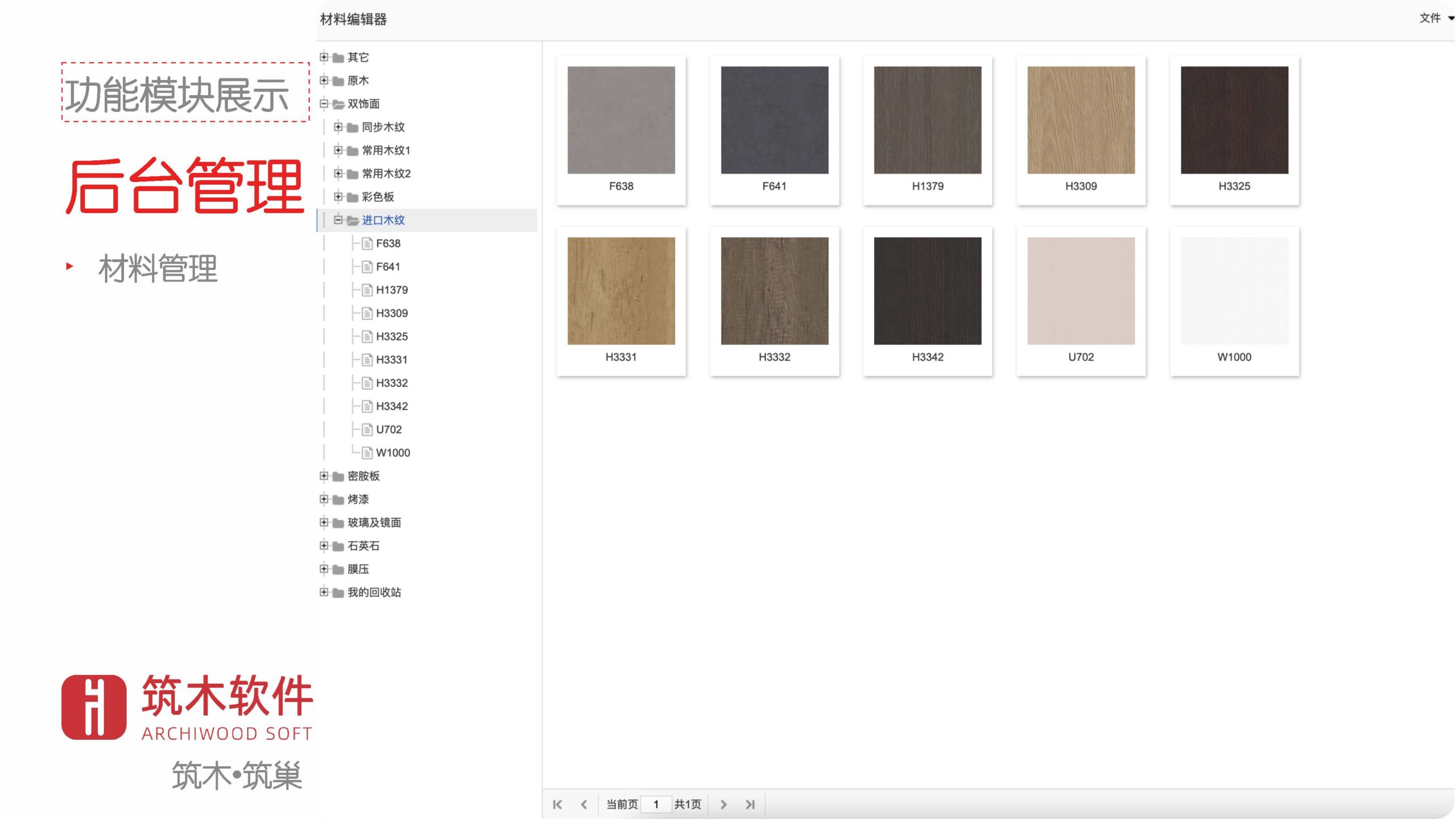Viewport: 1456px width, 819px height.
Task: Jump to the last page icon
Action: click(750, 804)
